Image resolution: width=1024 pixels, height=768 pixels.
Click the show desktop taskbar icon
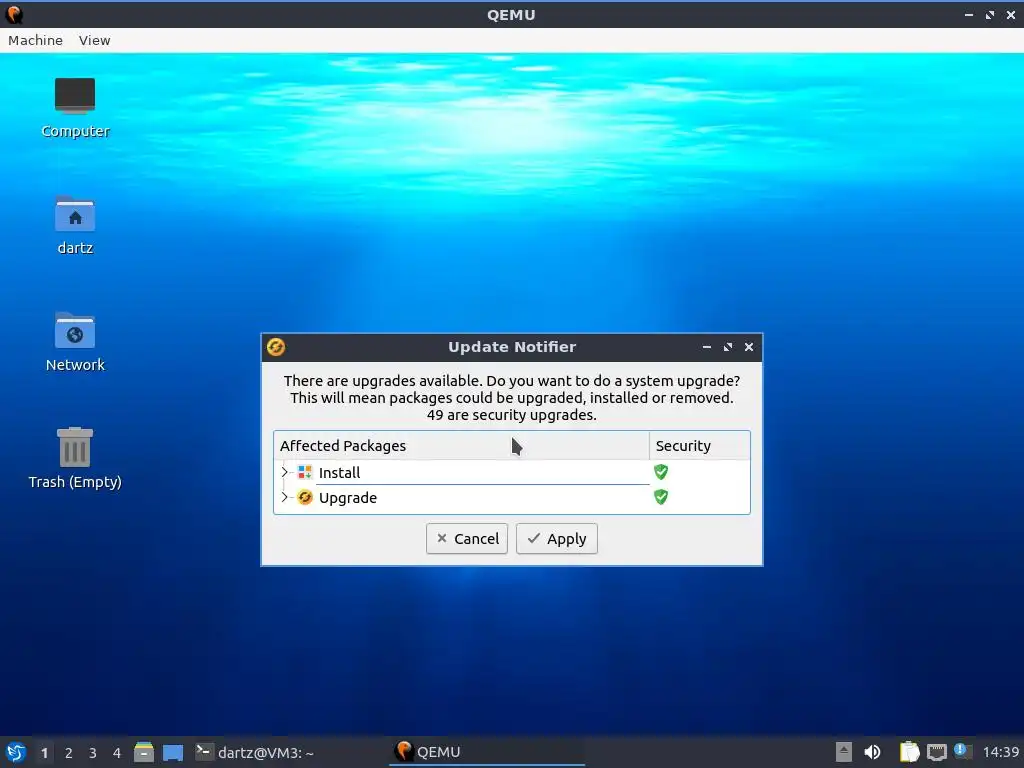pyautogui.click(x=173, y=752)
